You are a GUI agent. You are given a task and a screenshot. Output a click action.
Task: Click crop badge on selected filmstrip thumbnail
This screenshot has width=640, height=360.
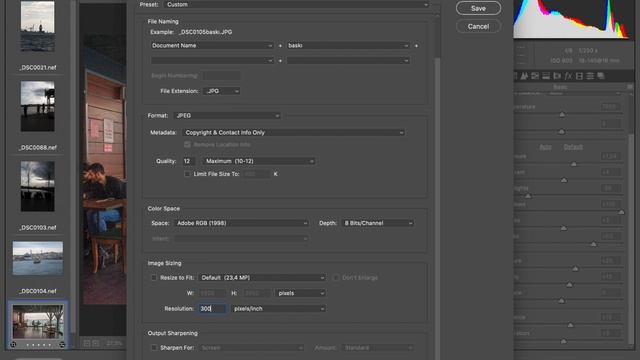[x=13, y=345]
